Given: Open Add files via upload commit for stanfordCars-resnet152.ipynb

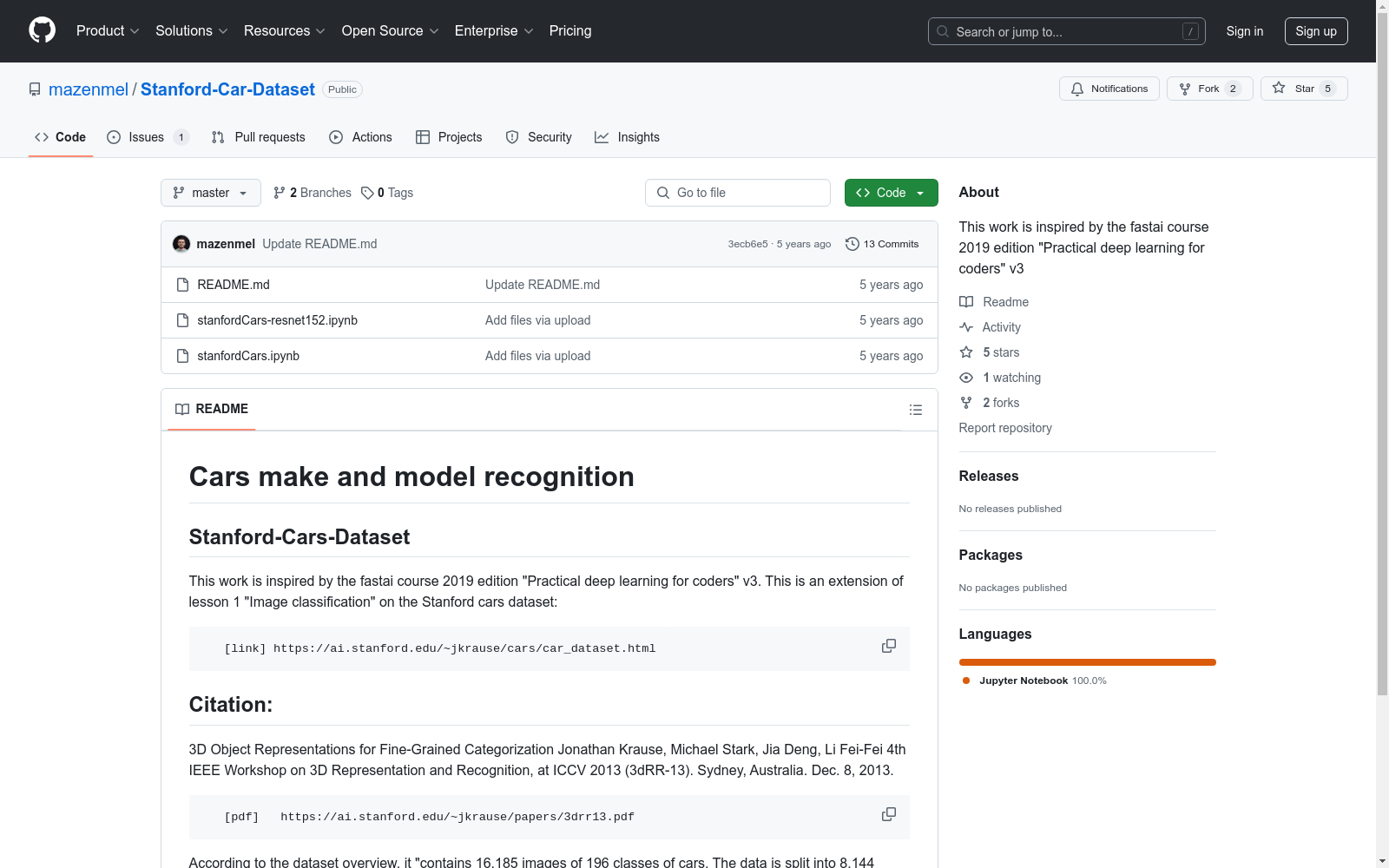Looking at the screenshot, I should 537,320.
